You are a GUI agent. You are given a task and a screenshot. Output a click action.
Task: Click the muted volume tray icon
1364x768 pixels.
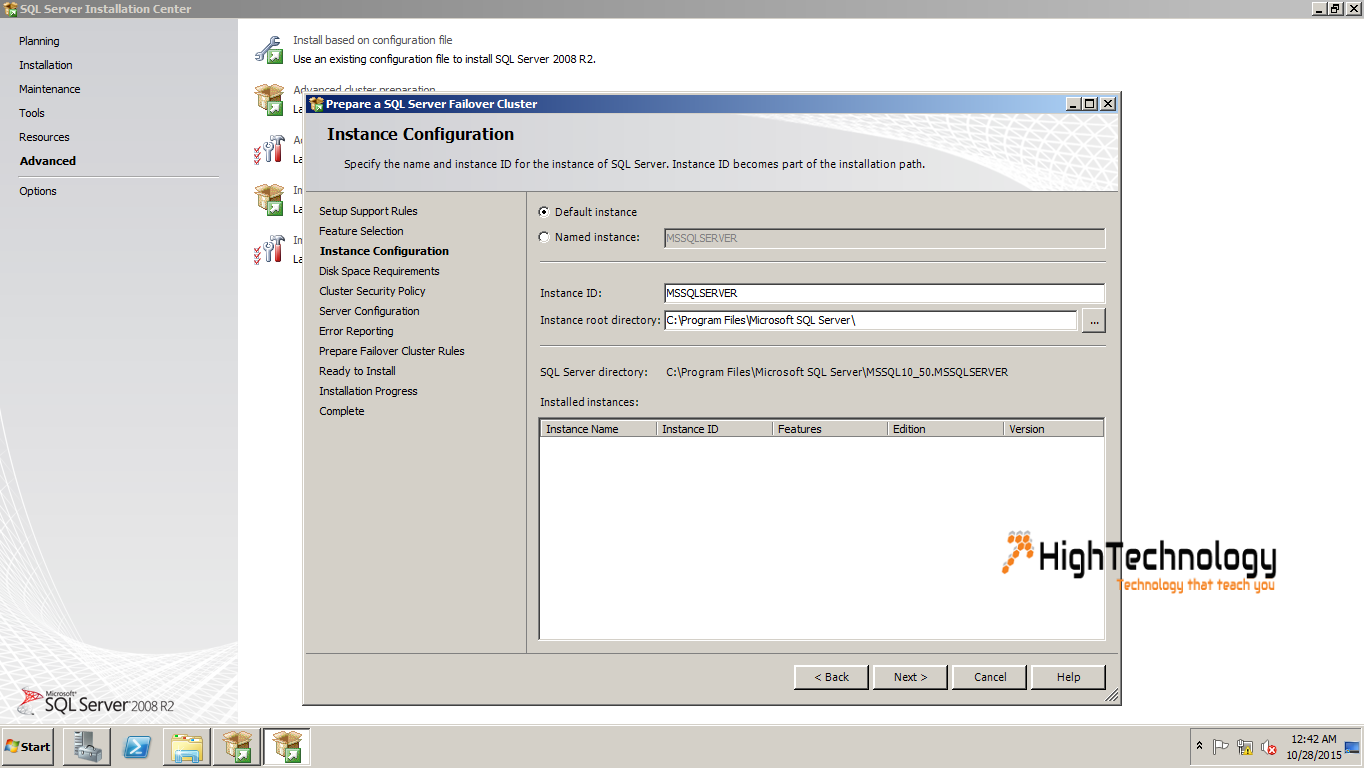point(1269,747)
